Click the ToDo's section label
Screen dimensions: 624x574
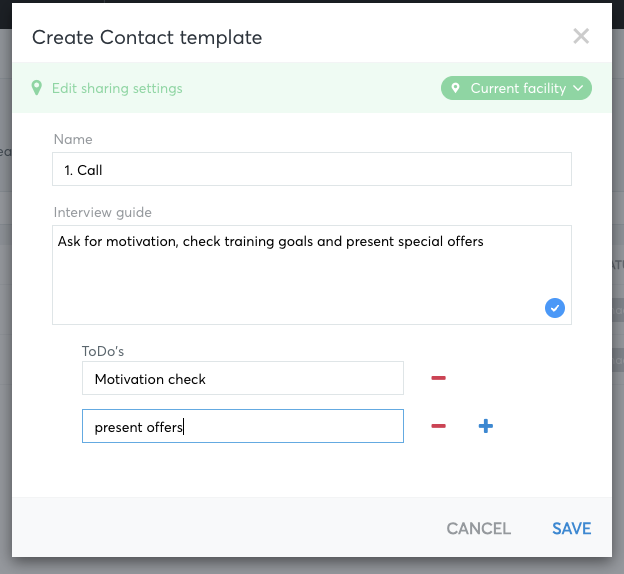click(103, 351)
